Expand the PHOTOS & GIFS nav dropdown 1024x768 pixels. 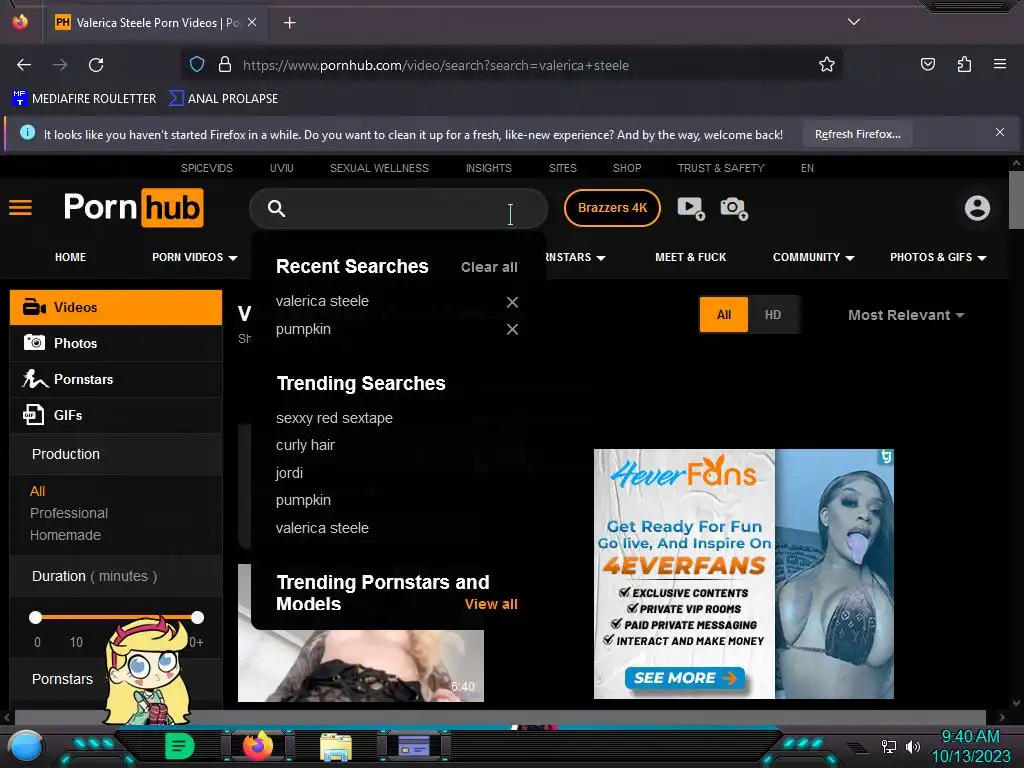coord(938,257)
